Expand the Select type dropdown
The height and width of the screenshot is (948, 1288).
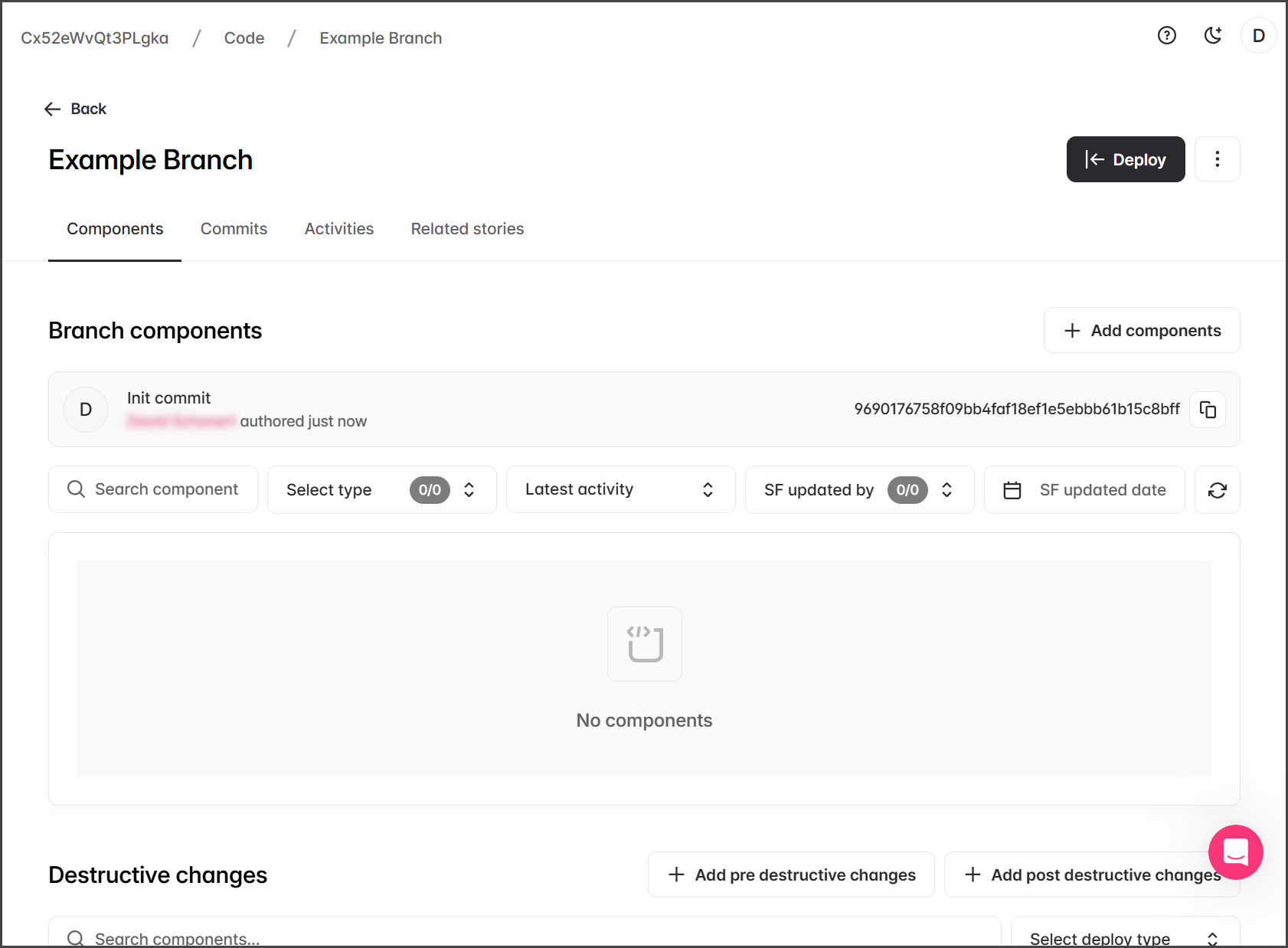point(381,490)
